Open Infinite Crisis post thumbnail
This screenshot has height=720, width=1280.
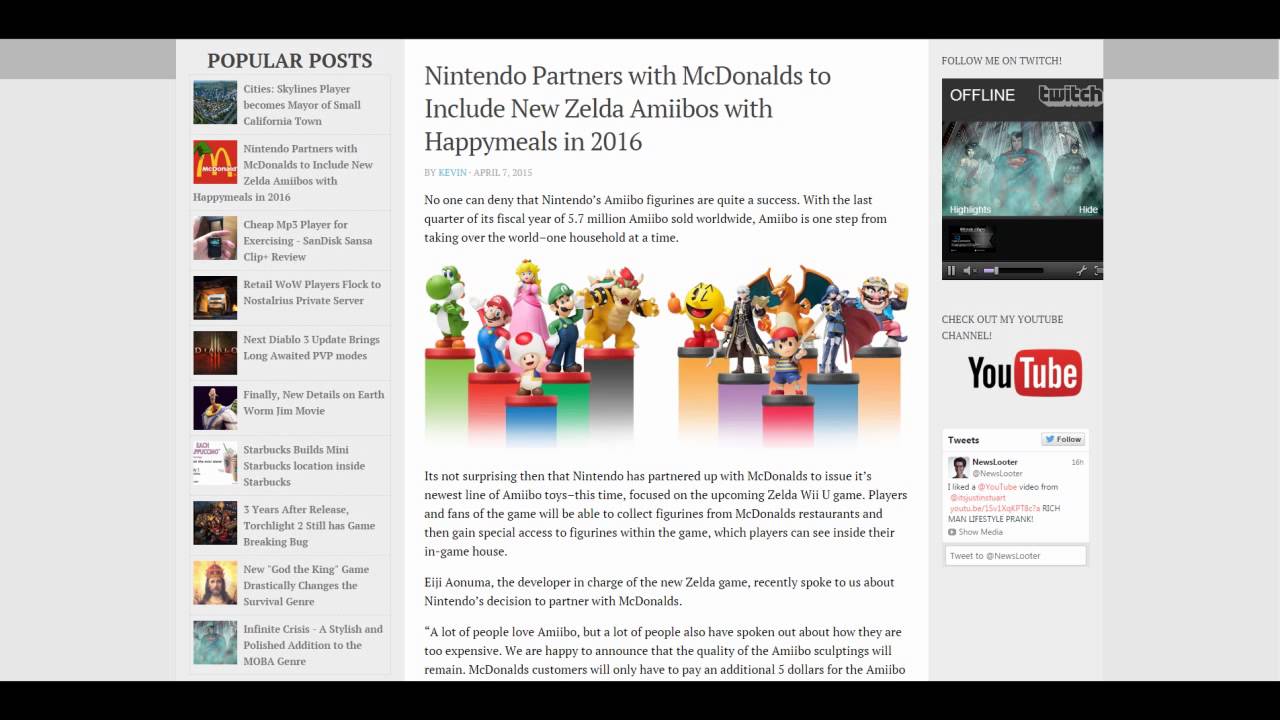point(215,643)
